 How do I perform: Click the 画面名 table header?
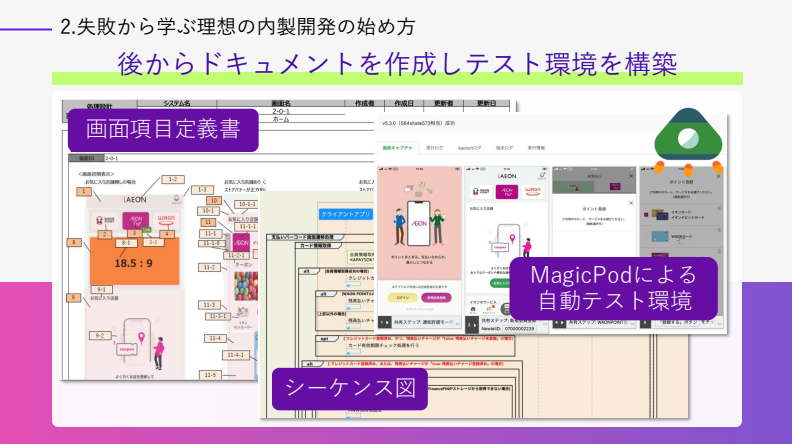coord(281,104)
